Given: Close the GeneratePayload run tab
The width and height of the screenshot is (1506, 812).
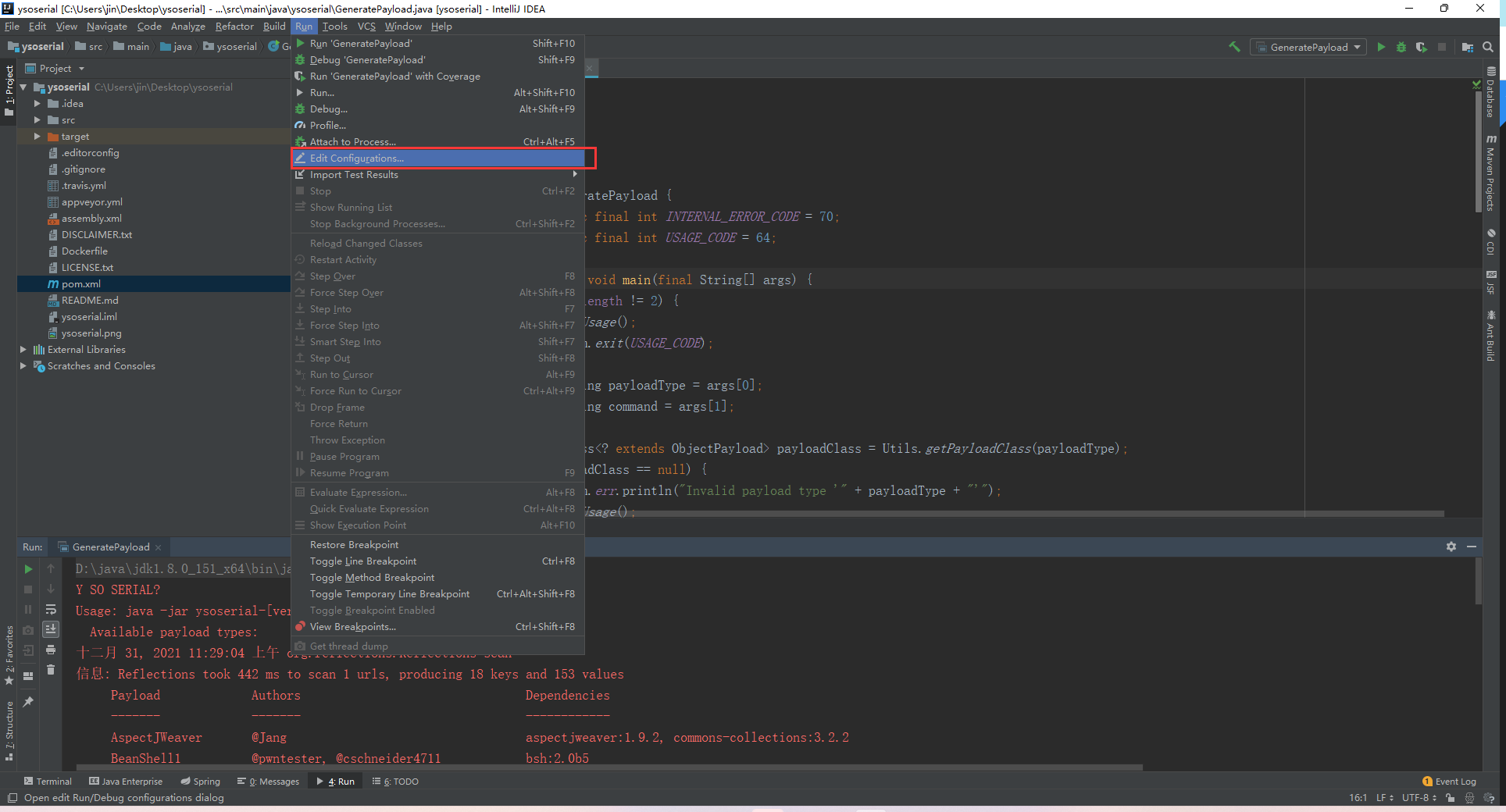Looking at the screenshot, I should (x=159, y=547).
